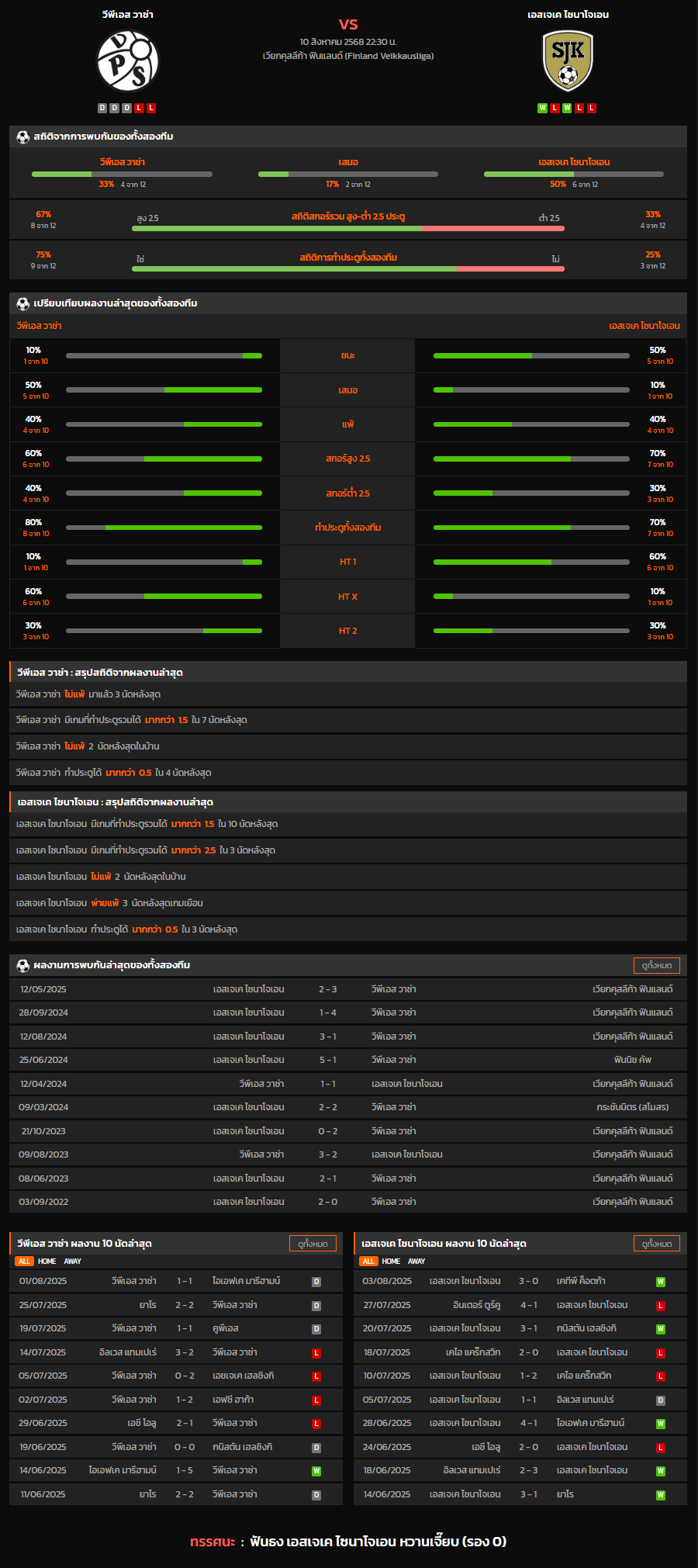Click the 03/09/2022 match score 2-0

[x=327, y=1202]
